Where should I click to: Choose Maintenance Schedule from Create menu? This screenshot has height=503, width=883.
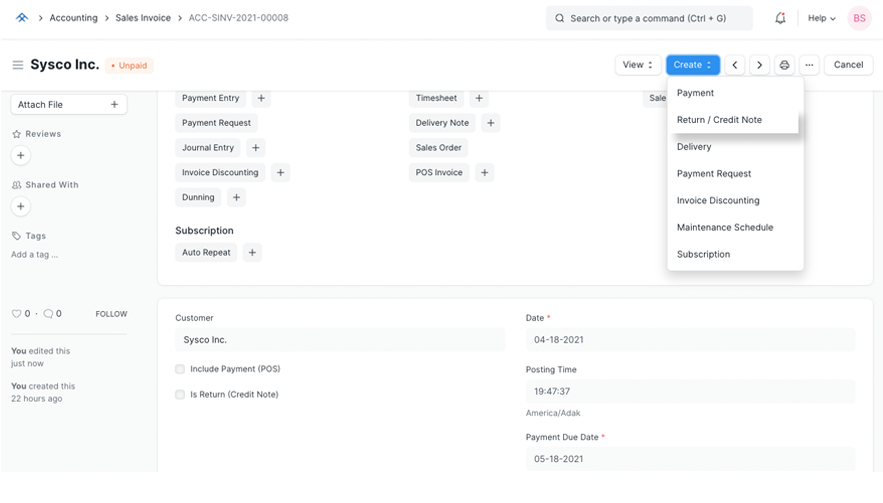pos(725,228)
